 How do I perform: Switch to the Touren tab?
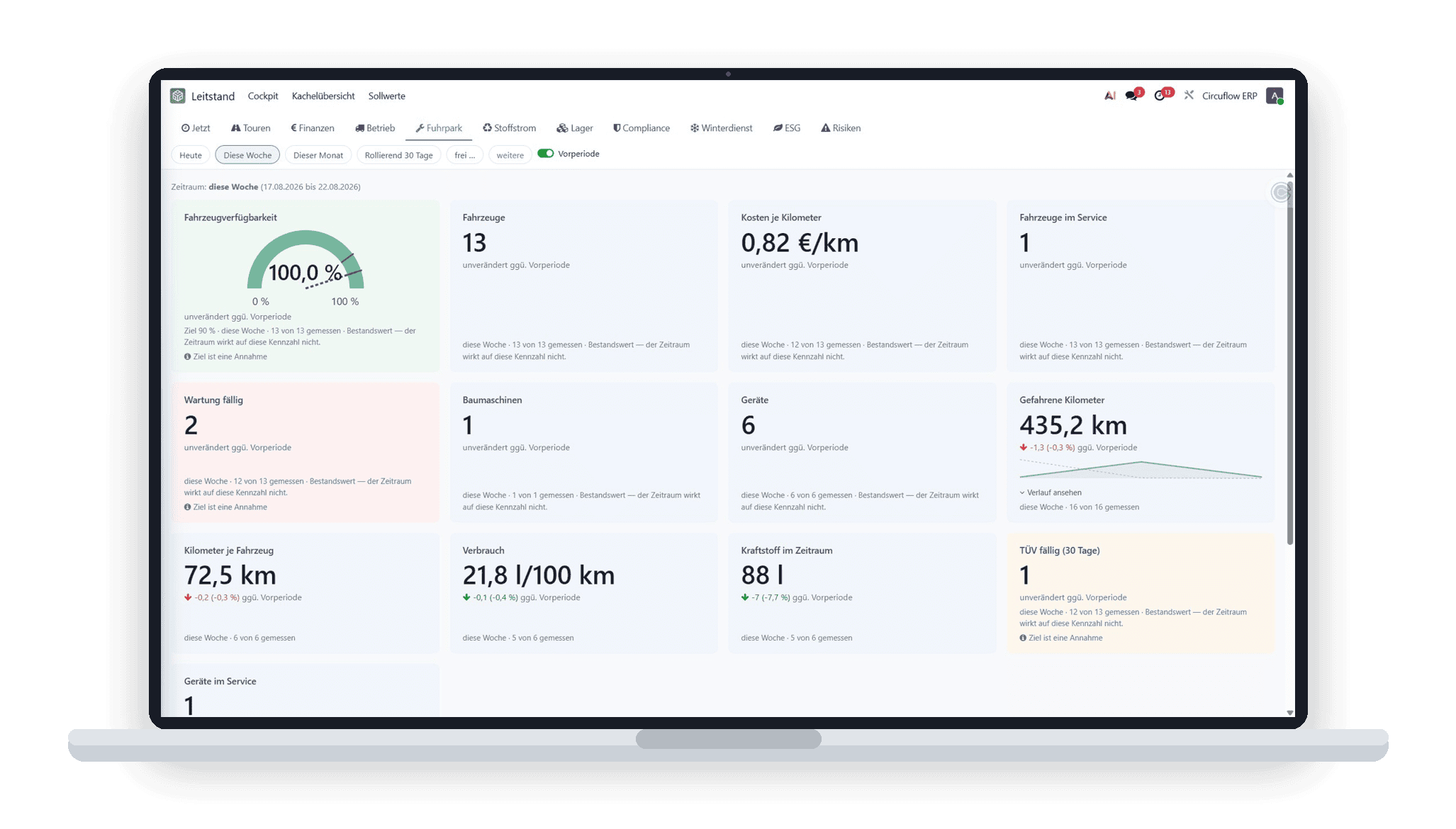click(x=250, y=128)
